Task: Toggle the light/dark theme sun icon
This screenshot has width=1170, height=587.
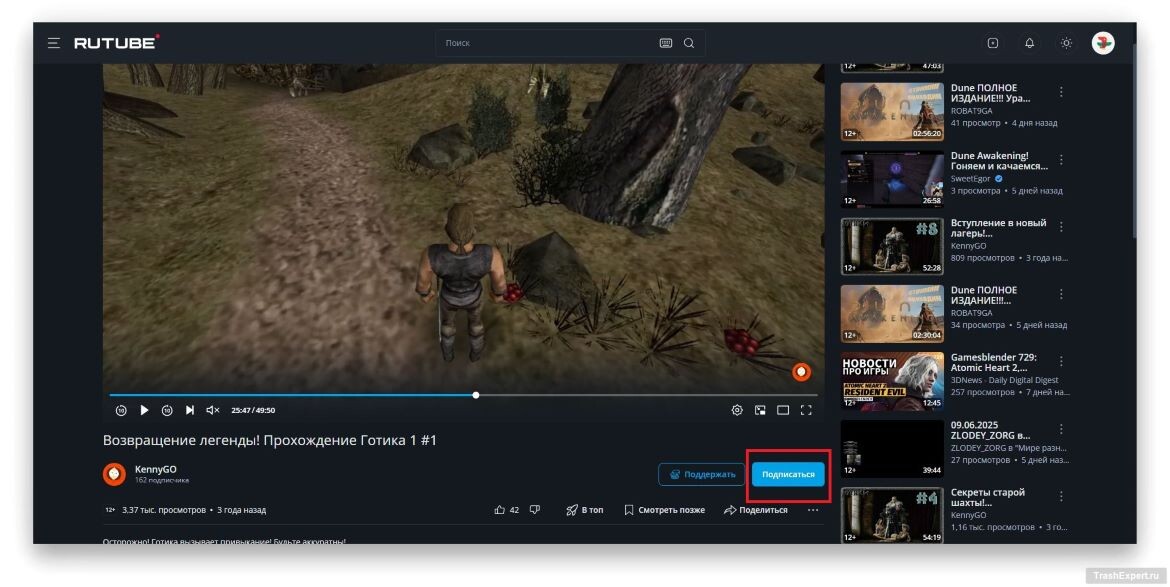Action: pyautogui.click(x=1066, y=43)
